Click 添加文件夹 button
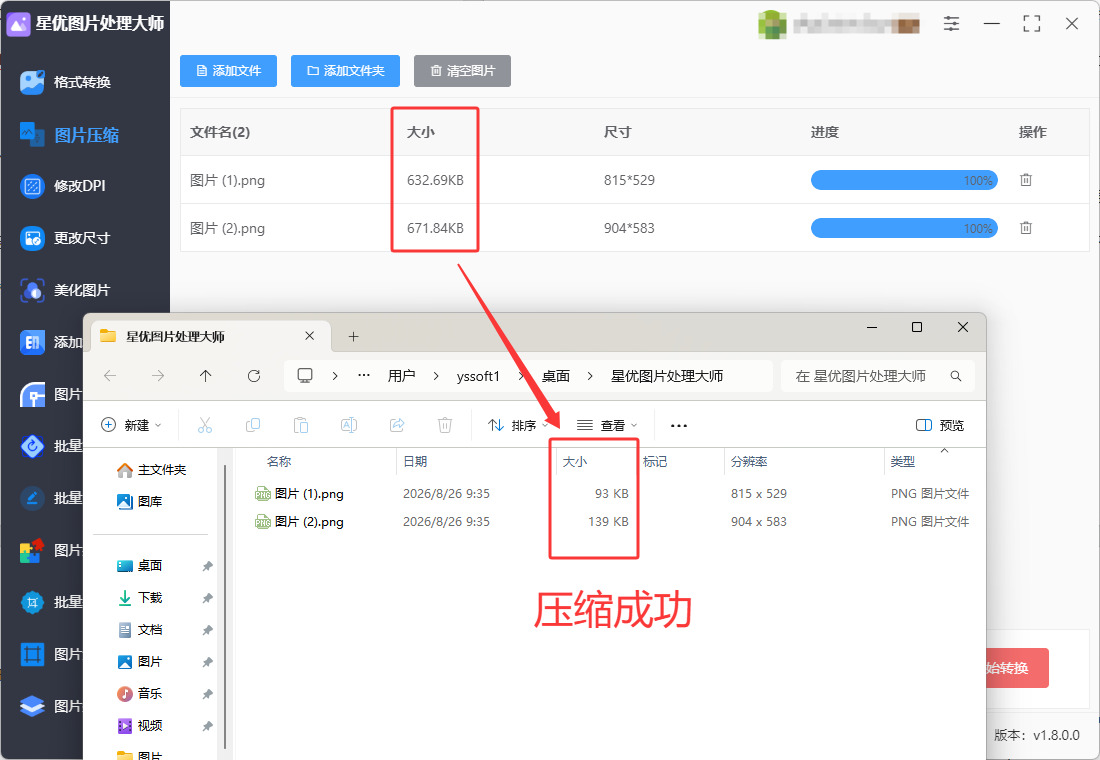The height and width of the screenshot is (760, 1100). pyautogui.click(x=345, y=71)
